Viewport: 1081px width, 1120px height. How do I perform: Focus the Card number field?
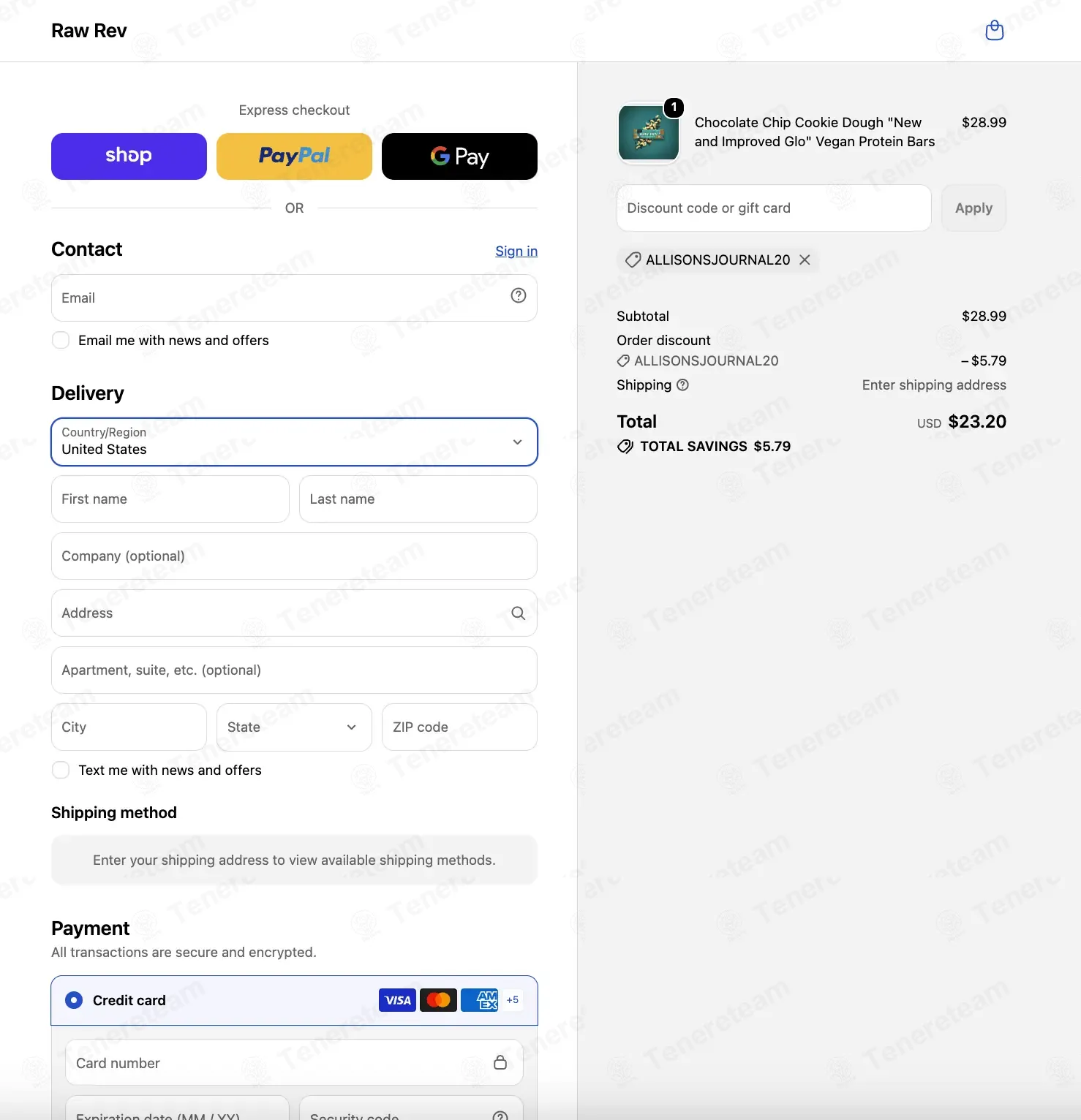pos(294,1062)
